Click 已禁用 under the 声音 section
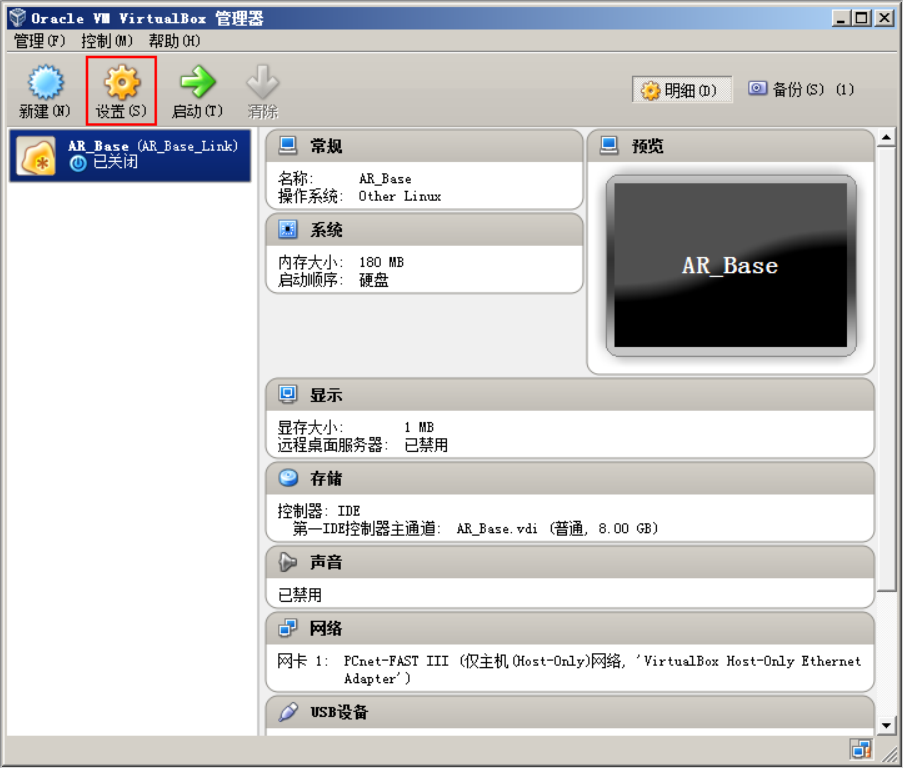 [299, 595]
